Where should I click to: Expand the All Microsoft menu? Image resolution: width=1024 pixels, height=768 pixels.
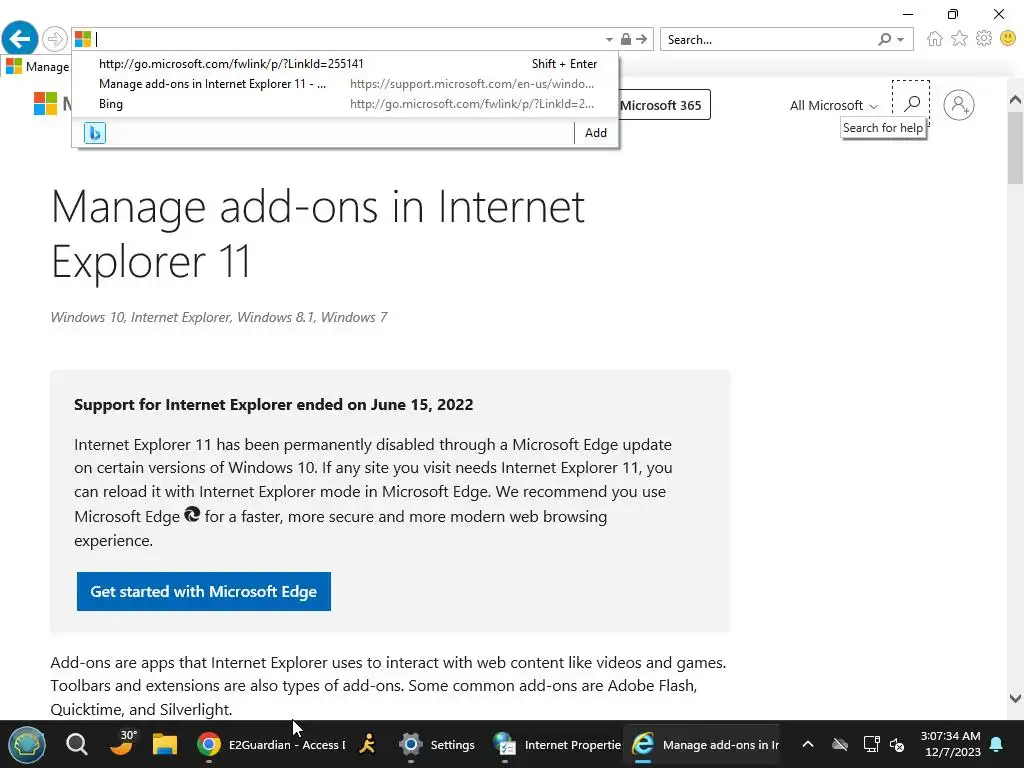click(x=833, y=106)
